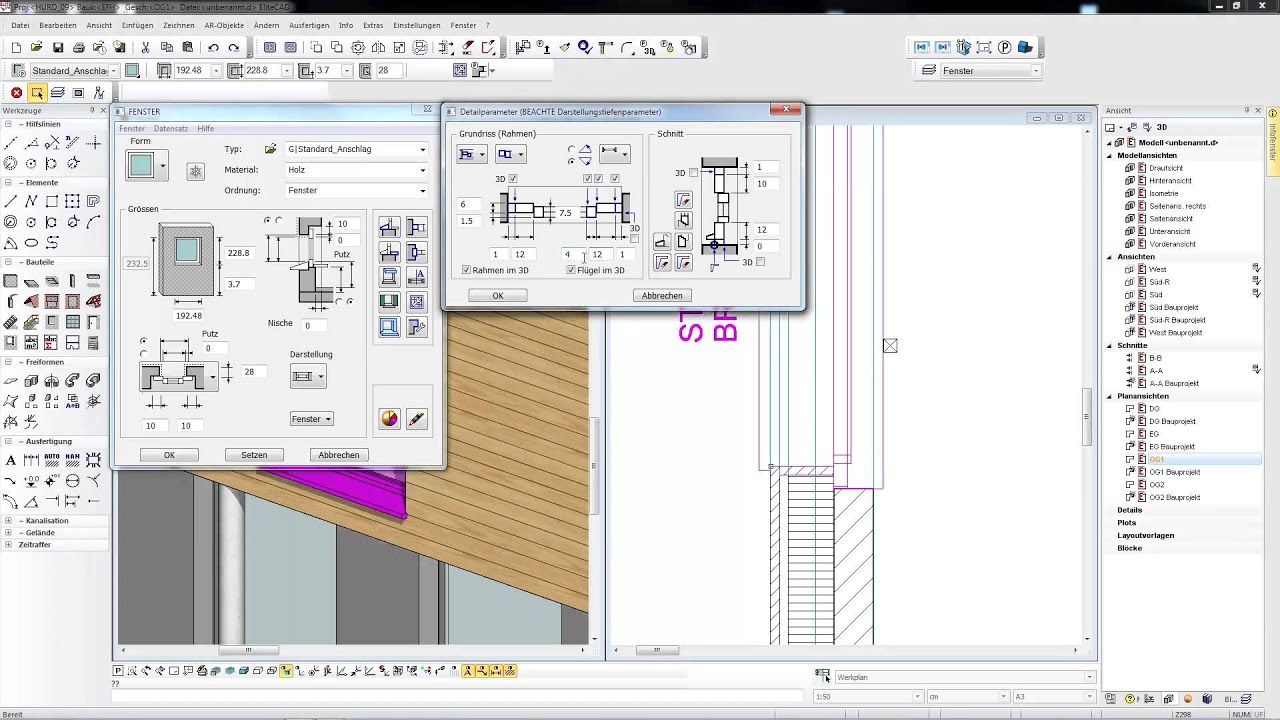This screenshot has height=720, width=1280.
Task: Open the layers stack icon
Action: point(58,93)
